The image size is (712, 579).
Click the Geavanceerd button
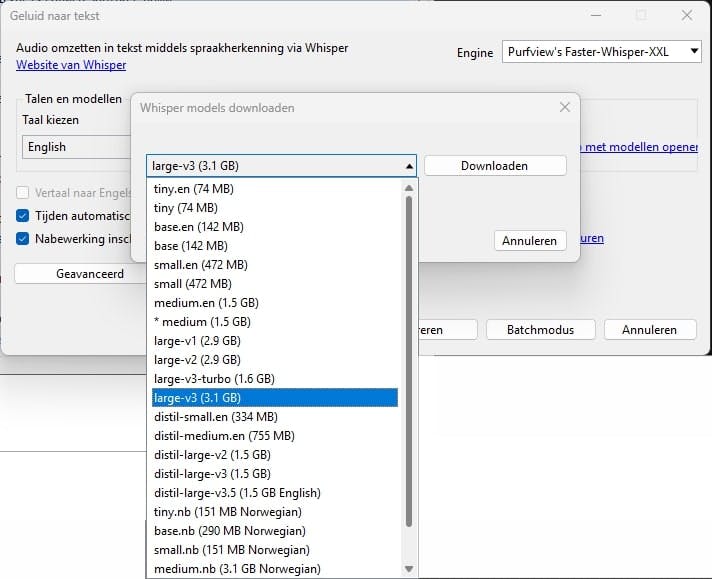pyautogui.click(x=90, y=273)
